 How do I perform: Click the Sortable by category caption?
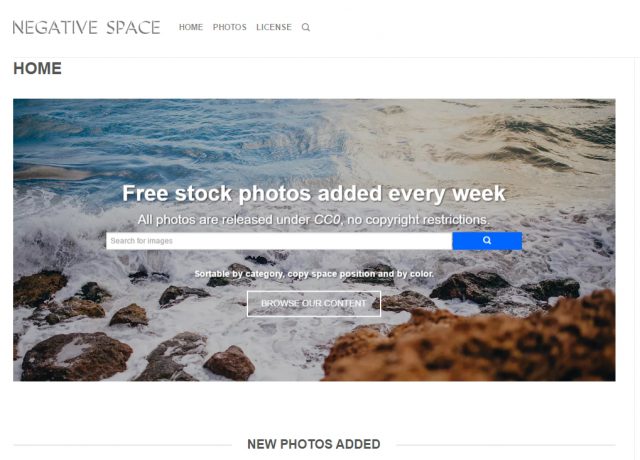pos(314,274)
